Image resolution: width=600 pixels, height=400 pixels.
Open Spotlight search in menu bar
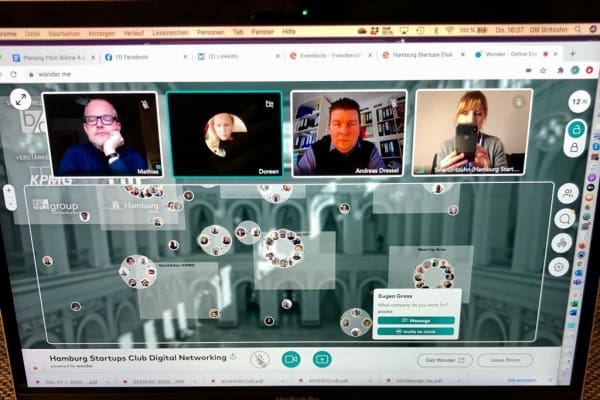(x=578, y=29)
